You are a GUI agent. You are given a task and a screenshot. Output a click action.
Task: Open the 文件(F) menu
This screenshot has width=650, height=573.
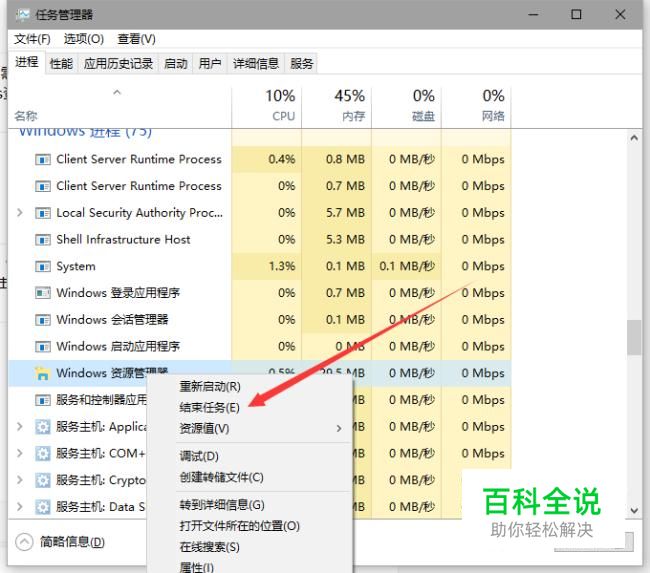click(32, 39)
